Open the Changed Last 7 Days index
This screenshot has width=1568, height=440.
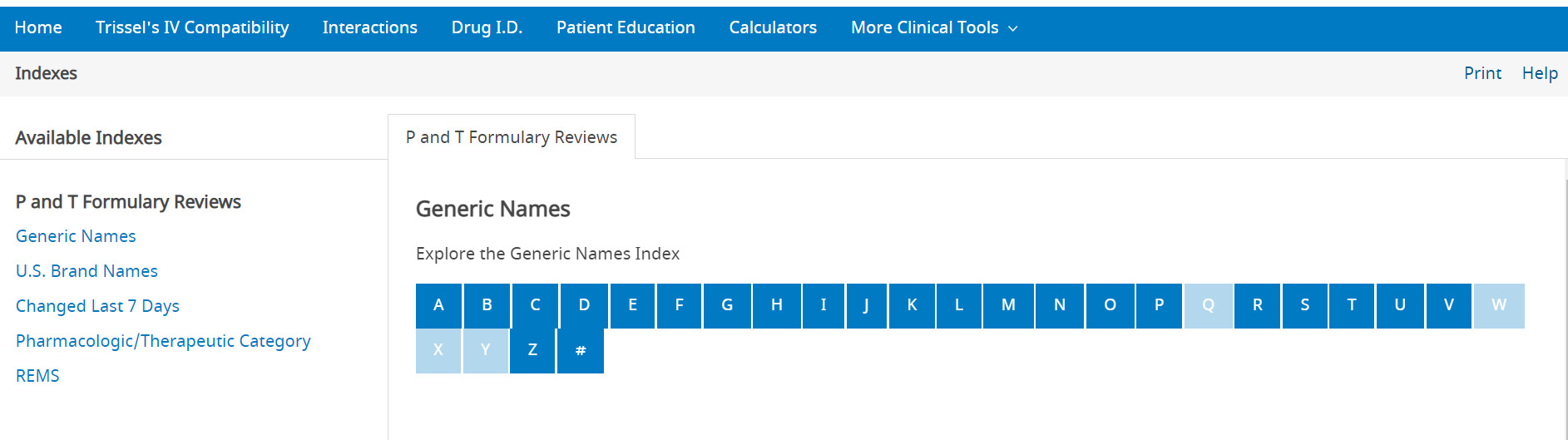coord(97,306)
